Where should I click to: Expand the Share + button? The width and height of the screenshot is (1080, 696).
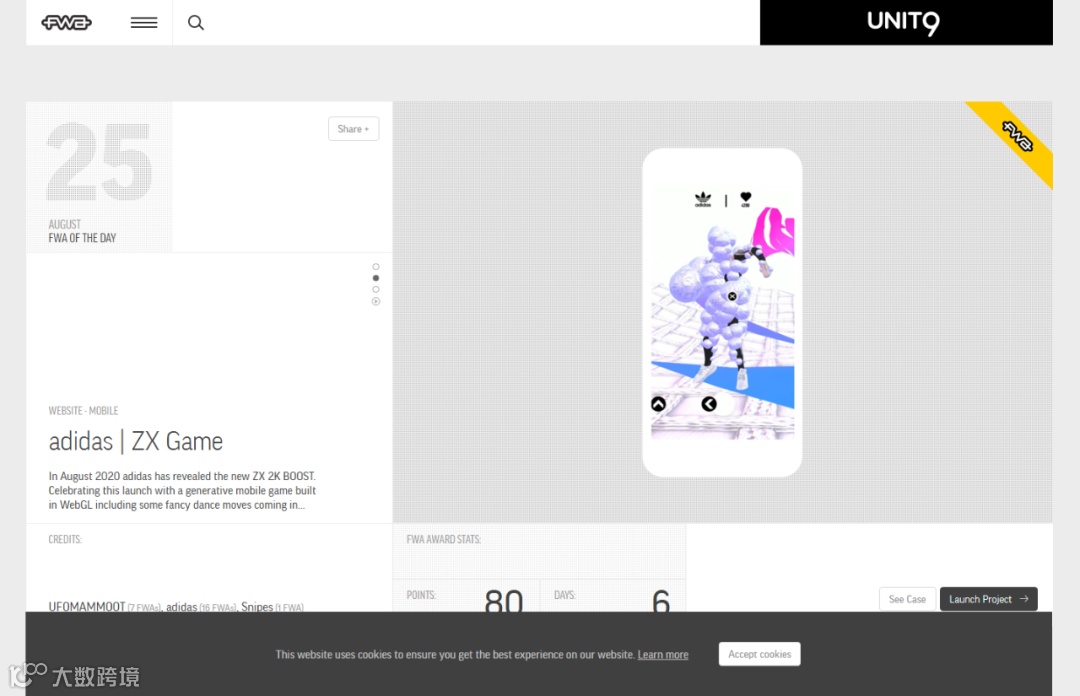click(x=353, y=129)
